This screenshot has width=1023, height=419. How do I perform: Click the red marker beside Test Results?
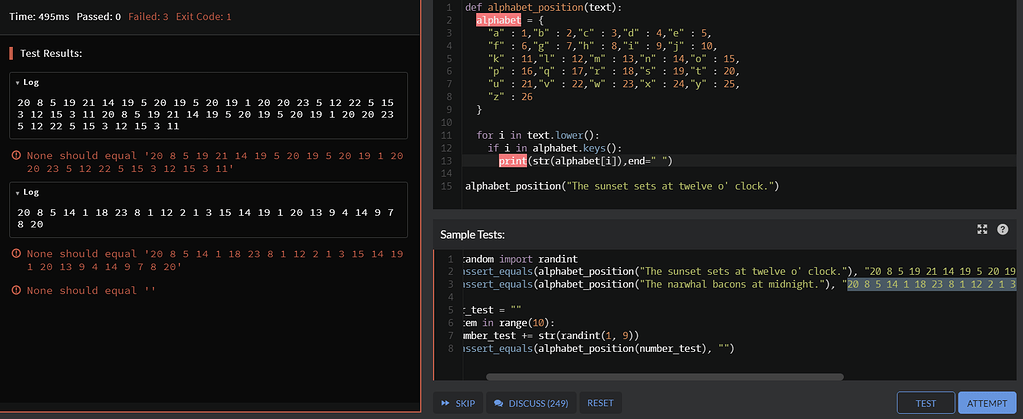click(x=12, y=53)
